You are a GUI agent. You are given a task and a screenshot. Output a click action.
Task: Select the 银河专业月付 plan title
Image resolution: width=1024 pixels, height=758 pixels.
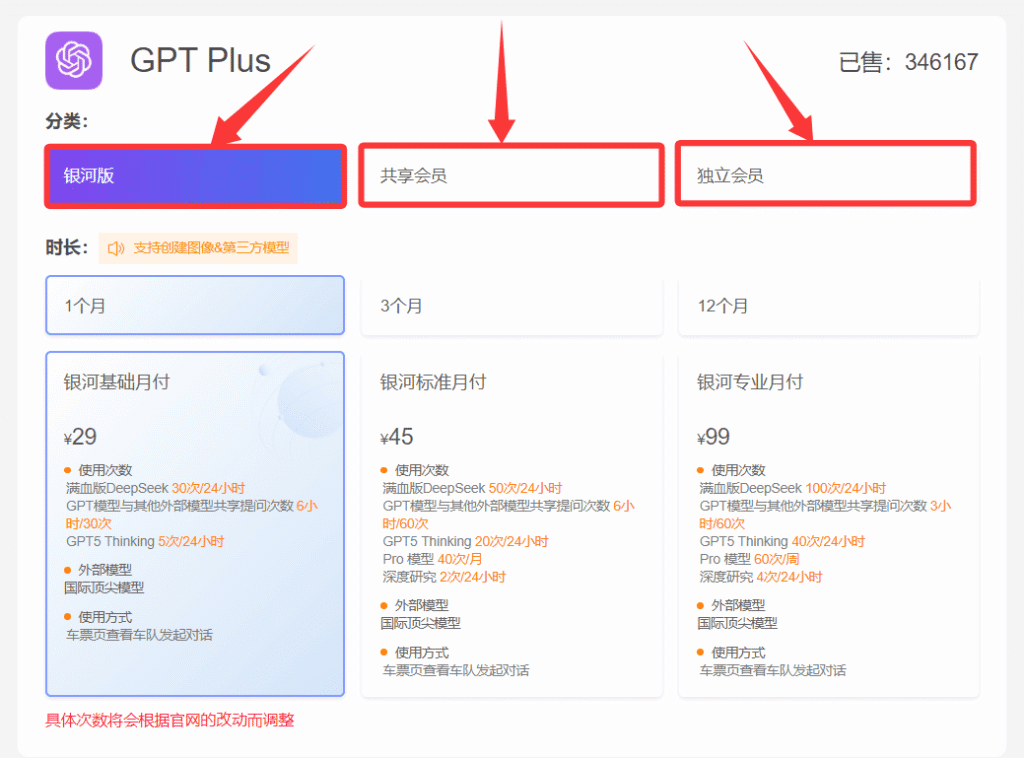click(750, 382)
